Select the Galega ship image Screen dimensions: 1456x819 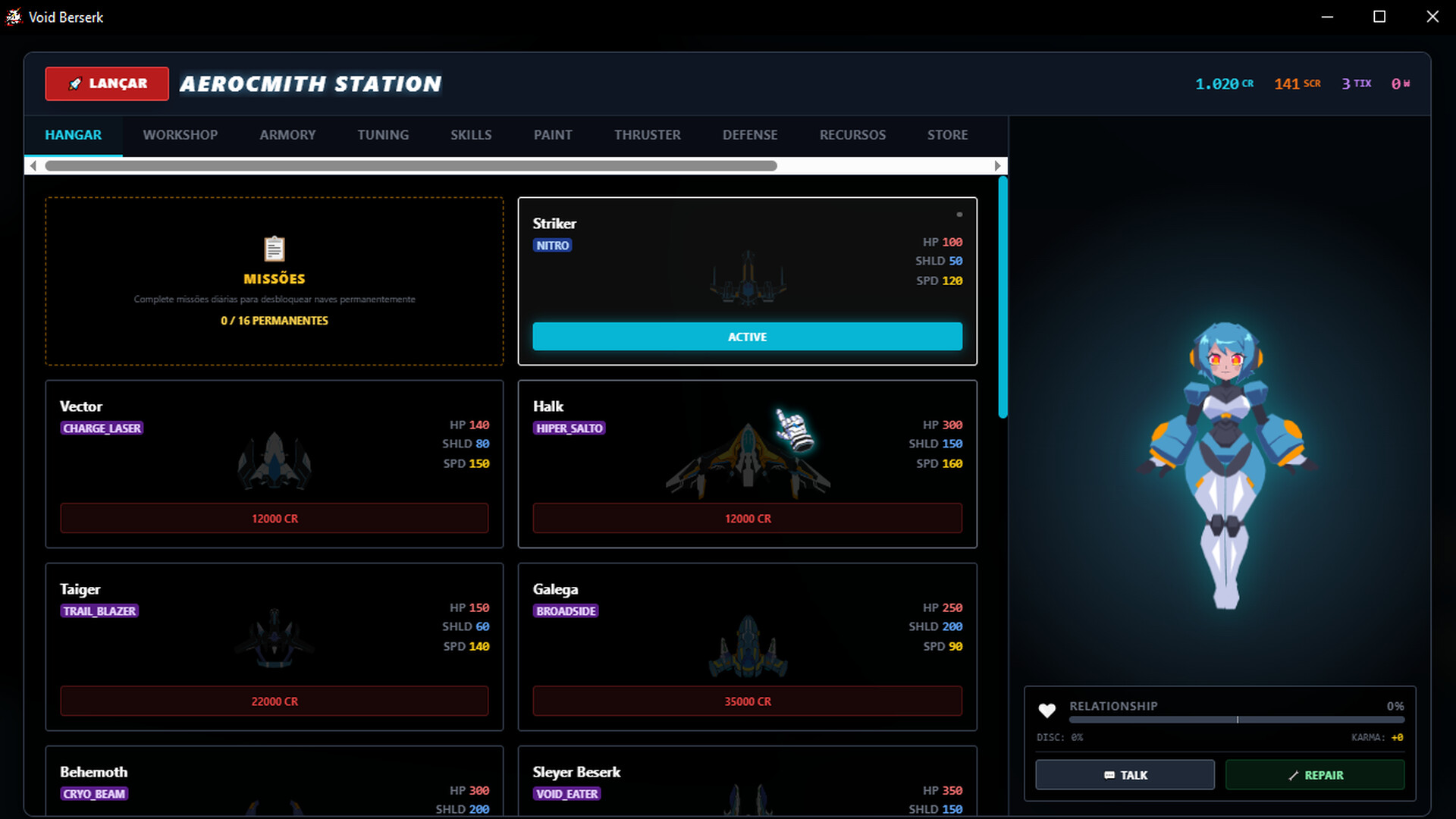click(748, 646)
